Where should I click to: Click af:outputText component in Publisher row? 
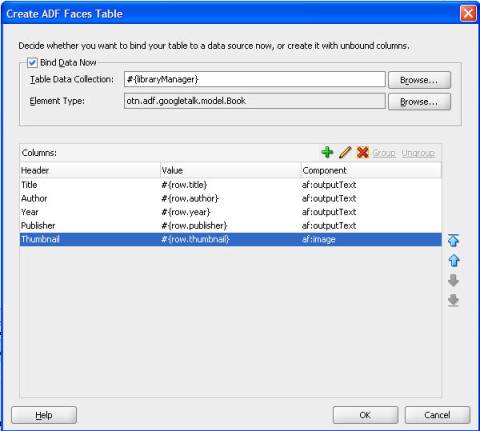(371, 226)
